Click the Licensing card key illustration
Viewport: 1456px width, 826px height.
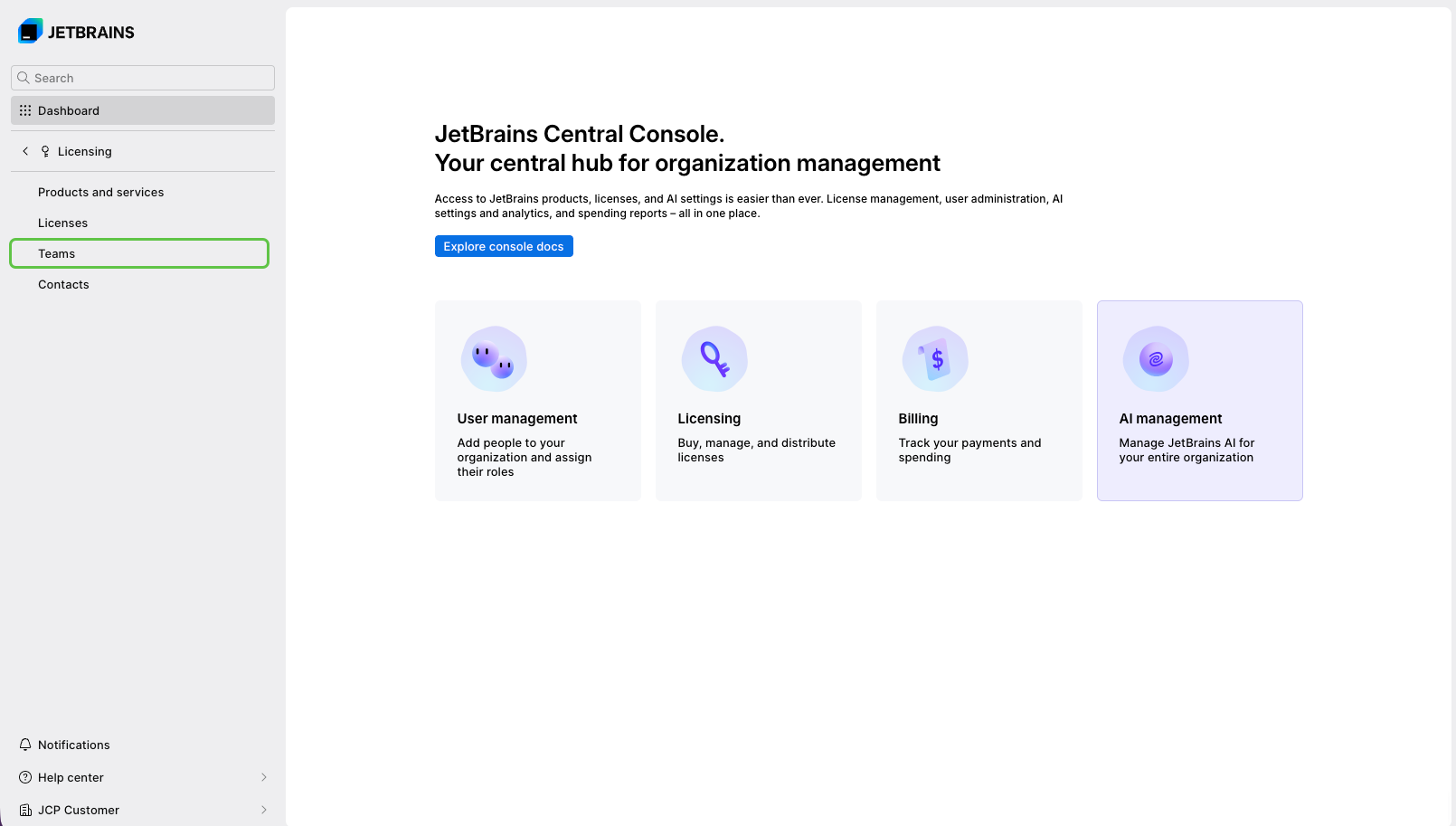(714, 359)
